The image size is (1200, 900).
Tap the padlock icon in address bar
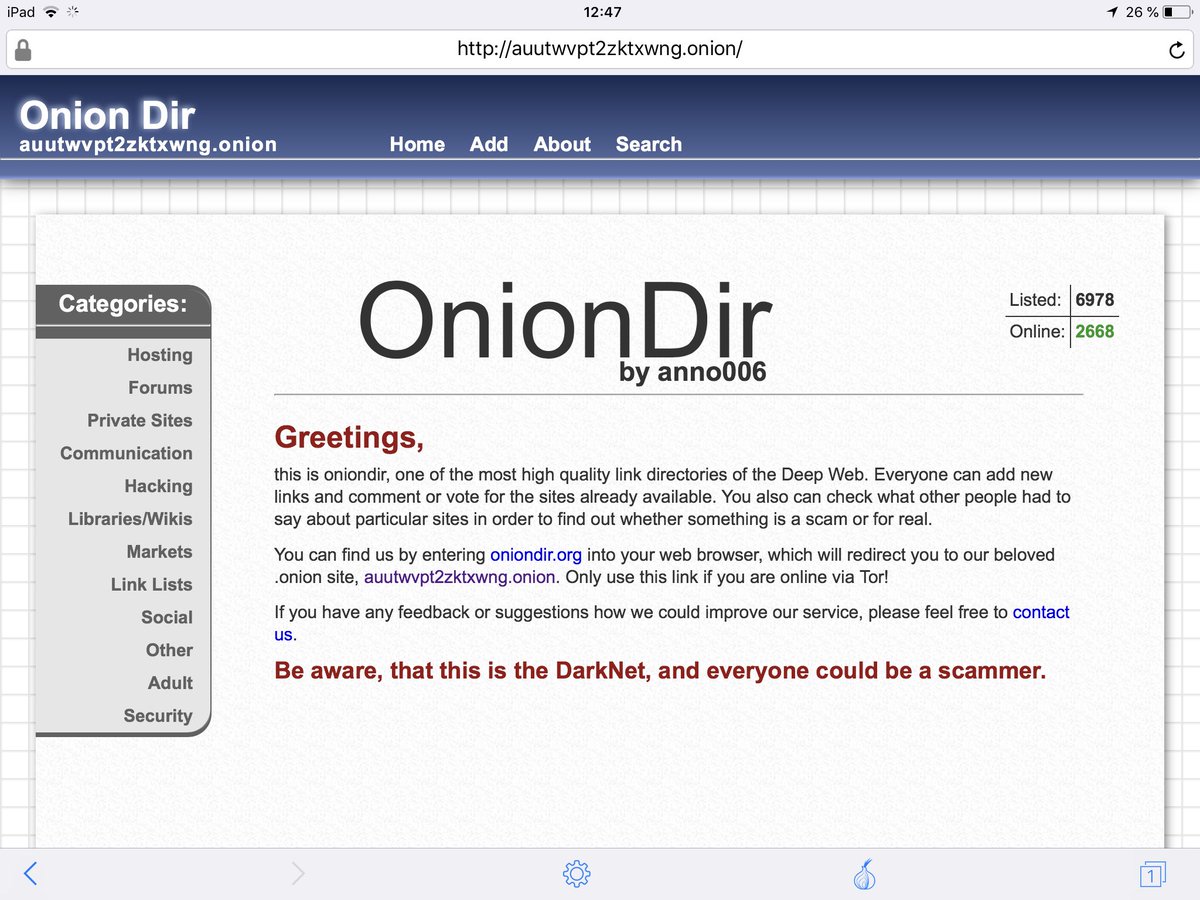tap(22, 49)
